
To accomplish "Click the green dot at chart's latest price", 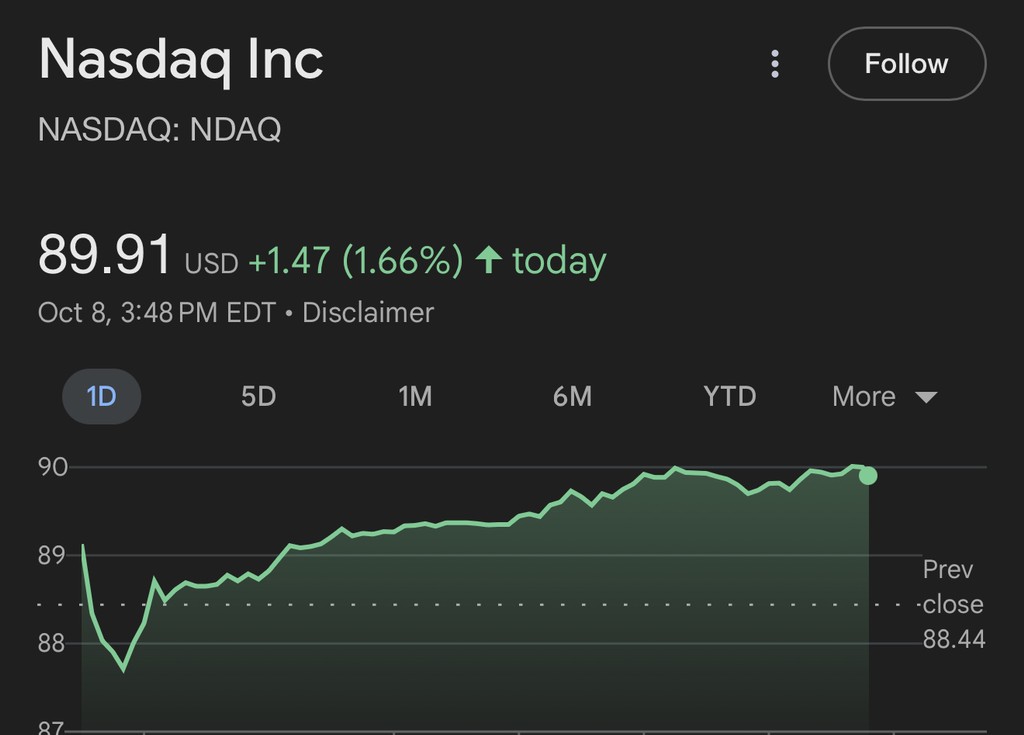I will point(868,475).
